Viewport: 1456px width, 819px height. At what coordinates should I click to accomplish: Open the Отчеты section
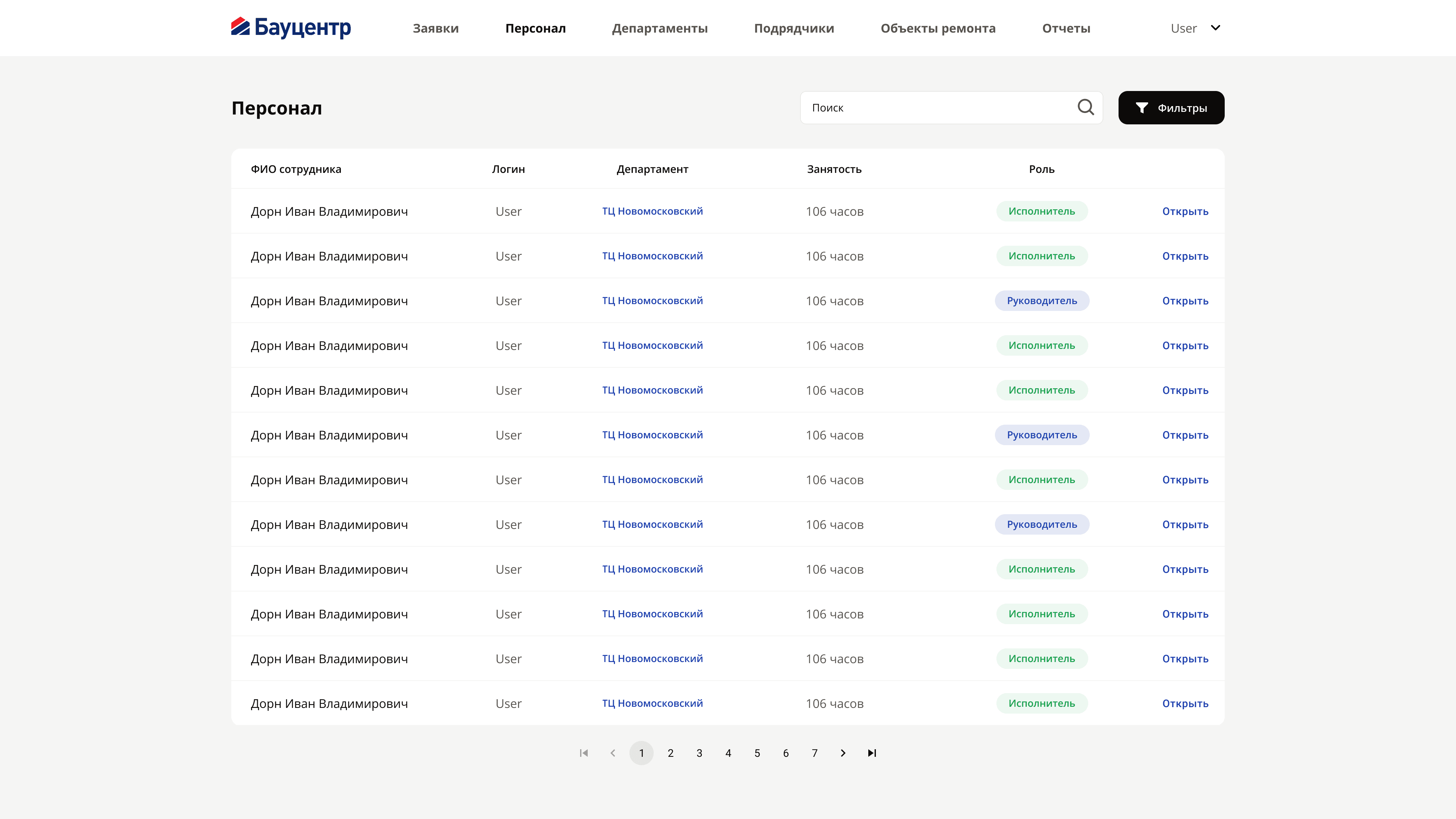[1066, 28]
